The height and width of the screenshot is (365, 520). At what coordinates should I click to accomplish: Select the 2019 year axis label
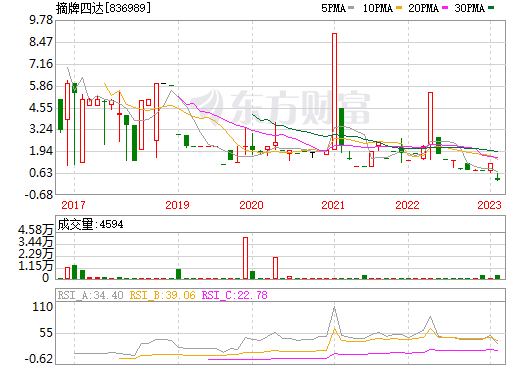pyautogui.click(x=177, y=205)
